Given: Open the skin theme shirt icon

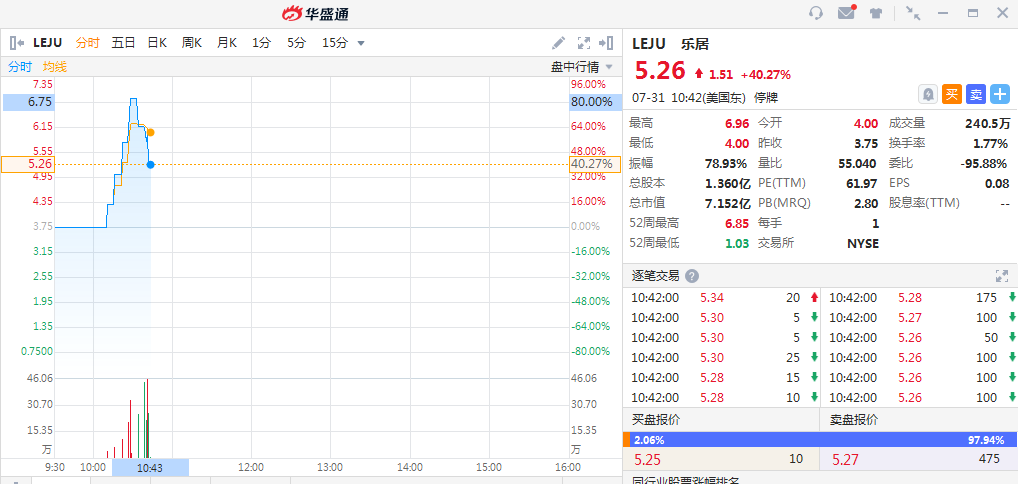Looking at the screenshot, I should click(x=876, y=13).
